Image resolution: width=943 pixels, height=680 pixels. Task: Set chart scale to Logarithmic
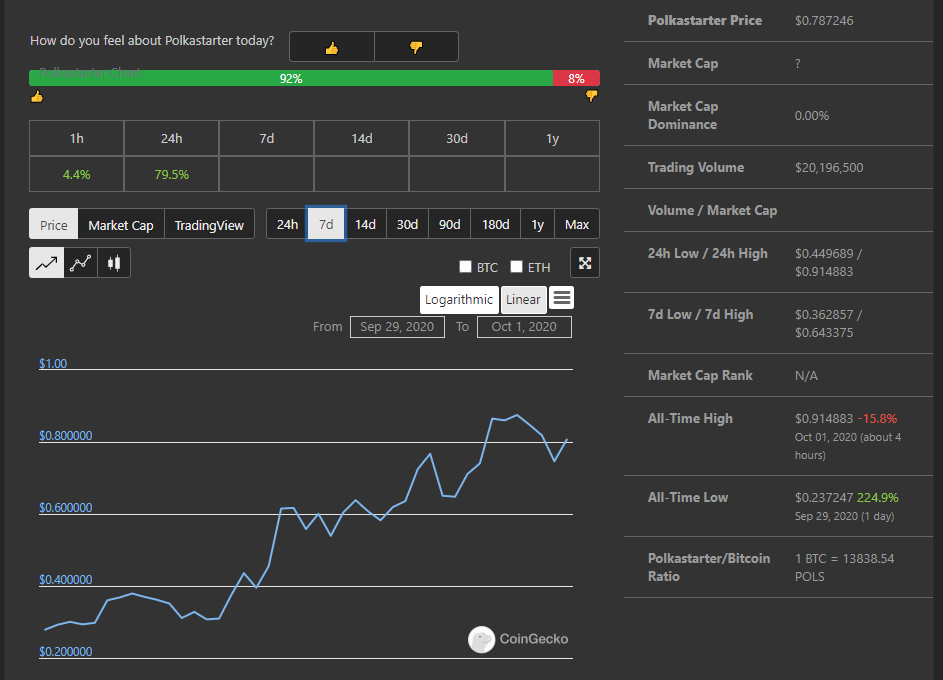[x=459, y=299]
